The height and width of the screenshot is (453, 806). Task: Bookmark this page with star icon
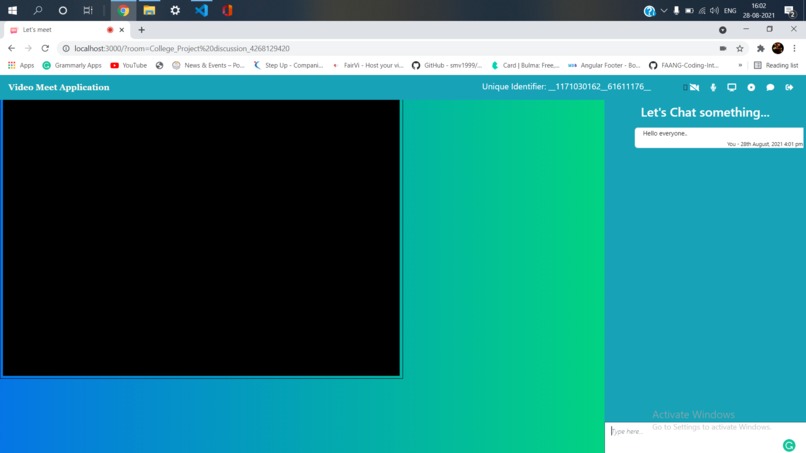click(x=740, y=48)
